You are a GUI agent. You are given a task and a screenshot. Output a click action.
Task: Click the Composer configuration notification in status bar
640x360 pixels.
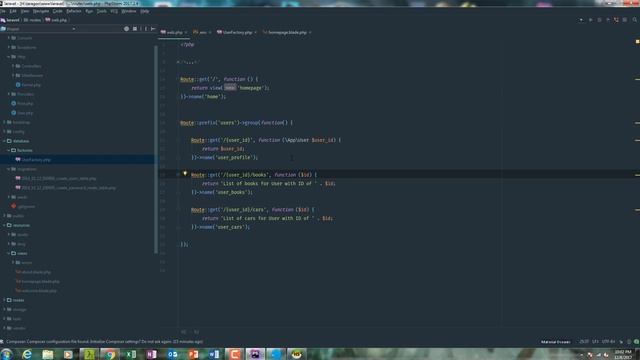(x=104, y=342)
